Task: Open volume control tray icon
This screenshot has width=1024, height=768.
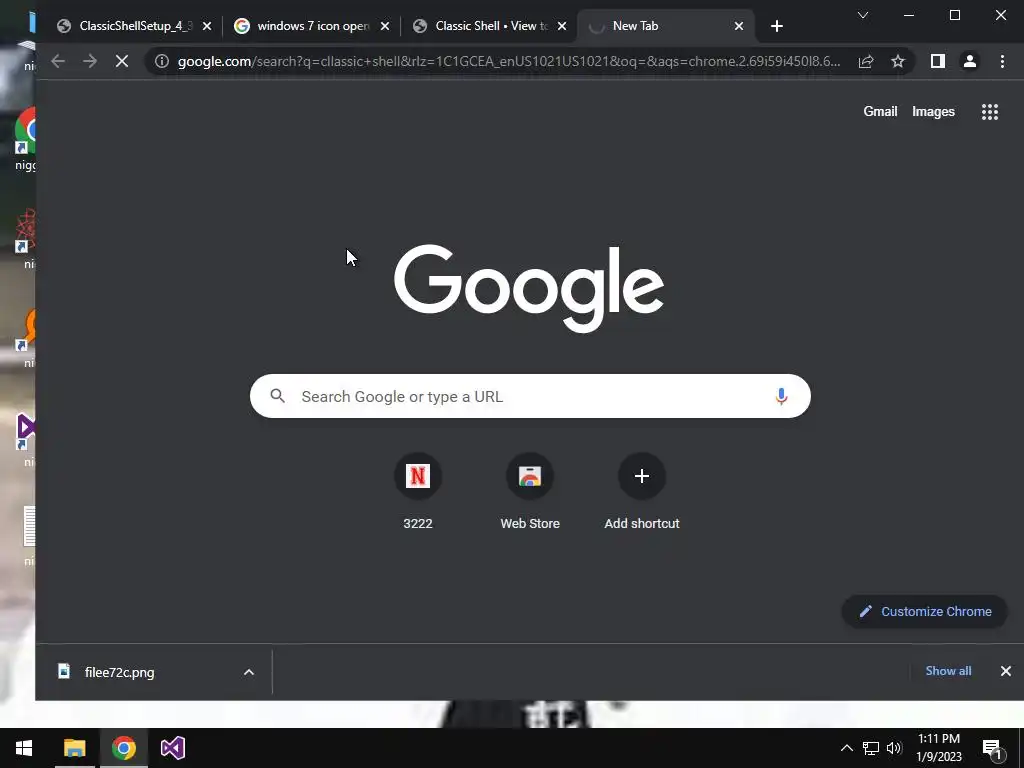Action: tap(895, 748)
